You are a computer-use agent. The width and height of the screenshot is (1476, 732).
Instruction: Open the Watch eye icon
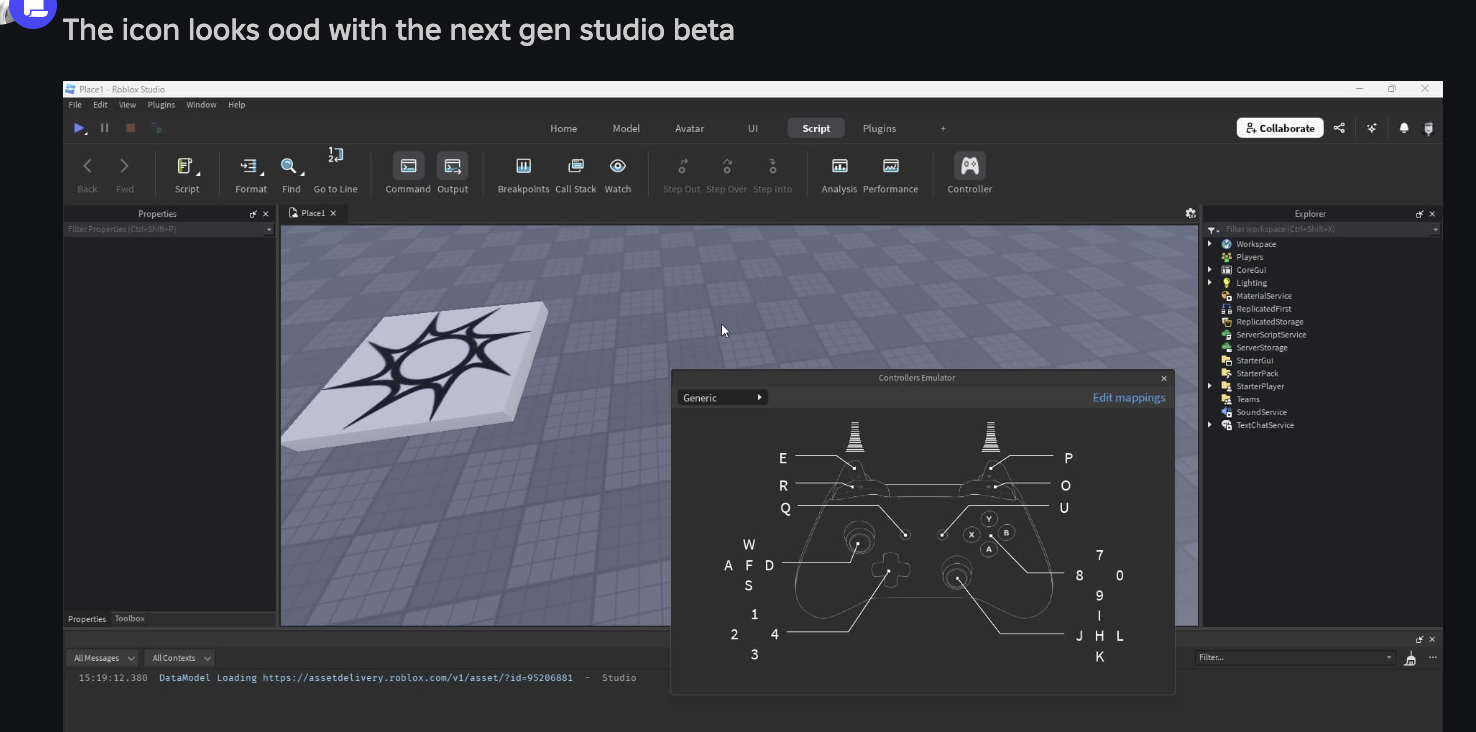click(x=618, y=166)
